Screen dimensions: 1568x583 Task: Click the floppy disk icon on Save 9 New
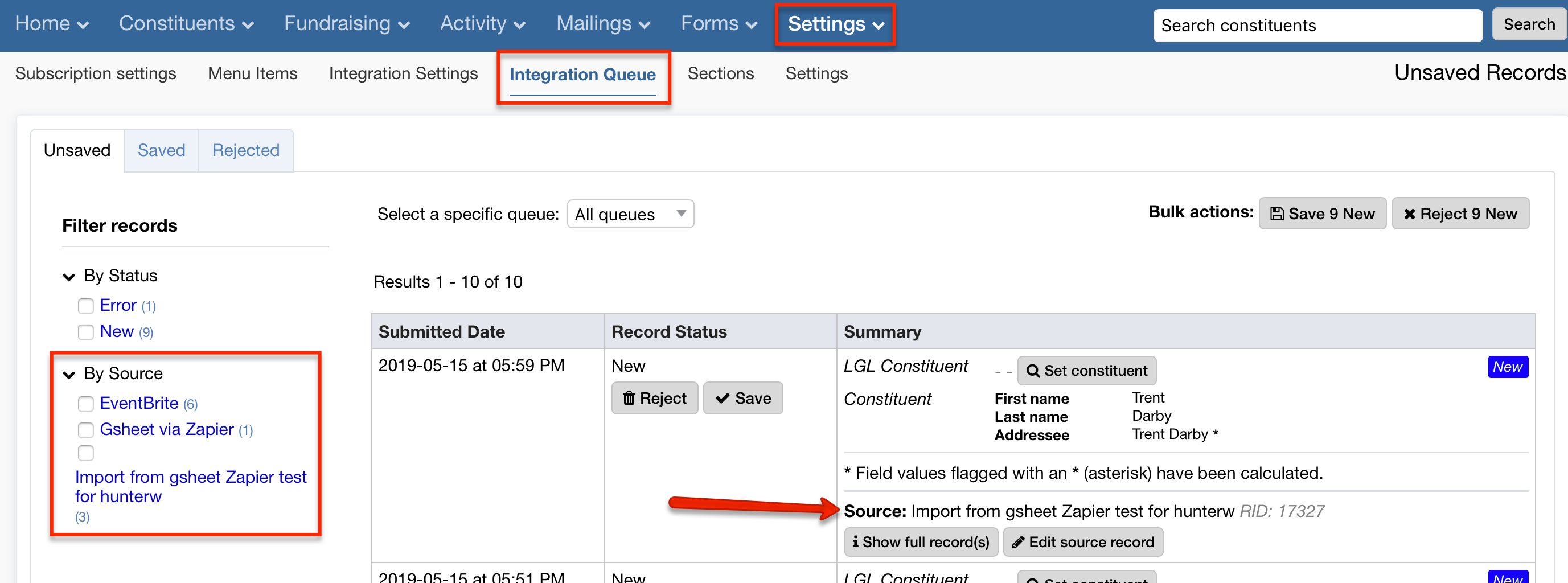click(1278, 213)
